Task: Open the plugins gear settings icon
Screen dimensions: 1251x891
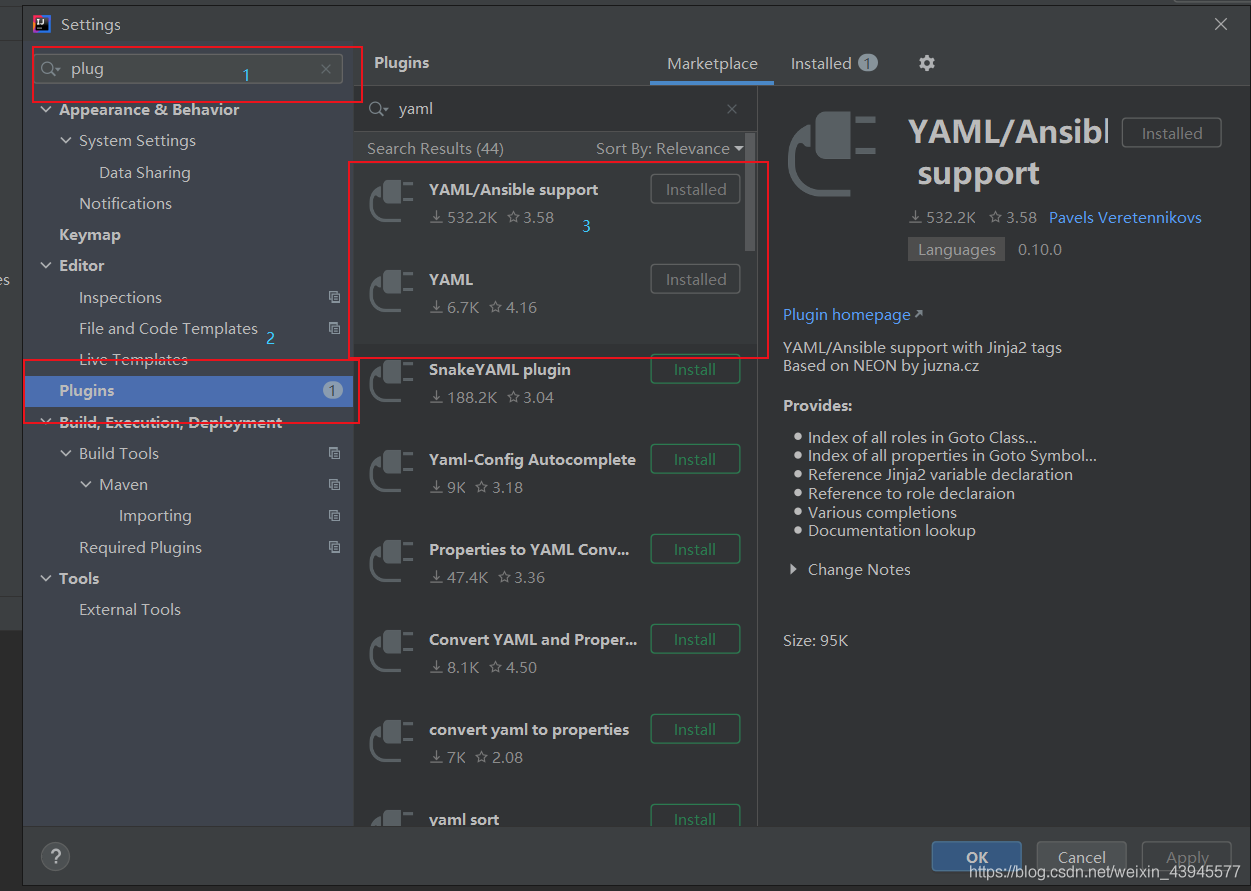Action: click(927, 63)
